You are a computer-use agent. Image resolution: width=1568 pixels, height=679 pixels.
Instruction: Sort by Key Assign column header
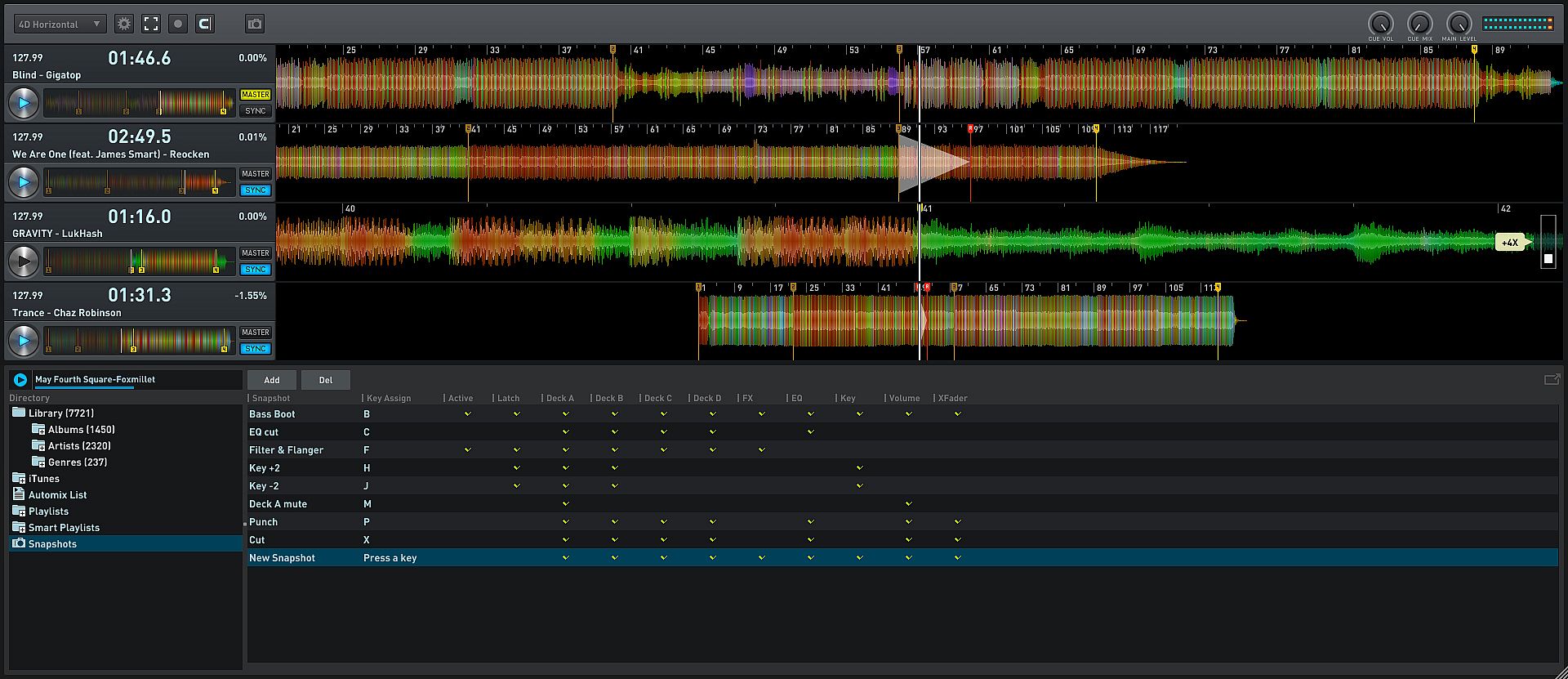(x=389, y=398)
